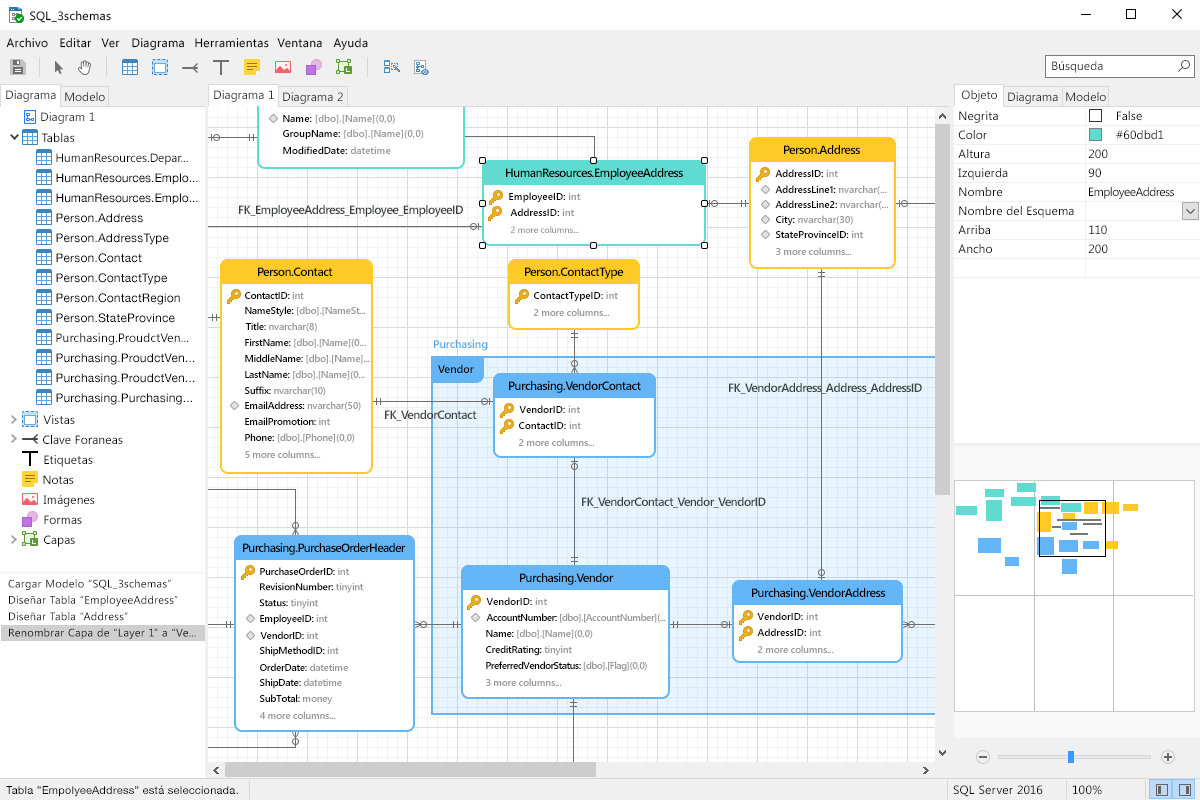1200x800 pixels.
Task: Click the image insert tool
Action: click(x=283, y=67)
